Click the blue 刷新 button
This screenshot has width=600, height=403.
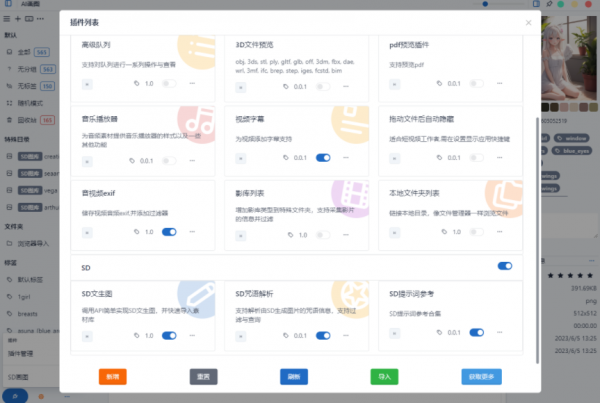click(x=294, y=377)
